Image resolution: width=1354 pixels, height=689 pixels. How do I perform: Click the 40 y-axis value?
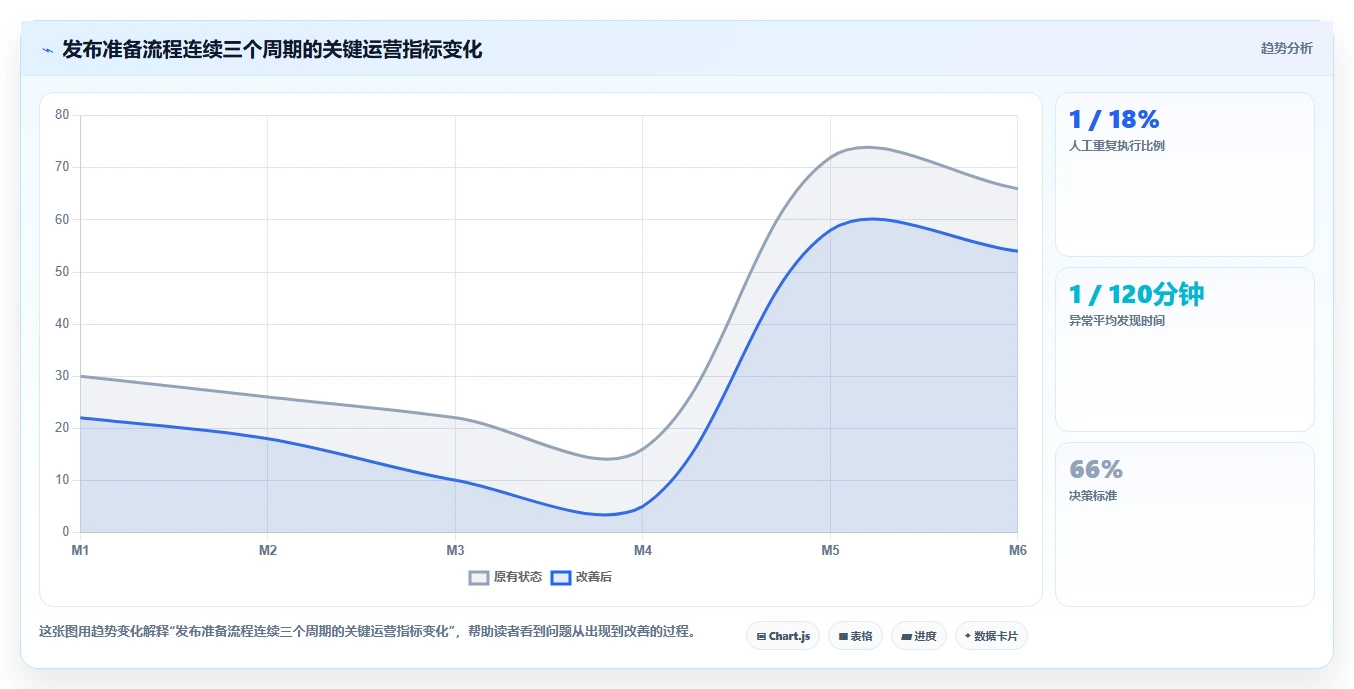tap(62, 324)
